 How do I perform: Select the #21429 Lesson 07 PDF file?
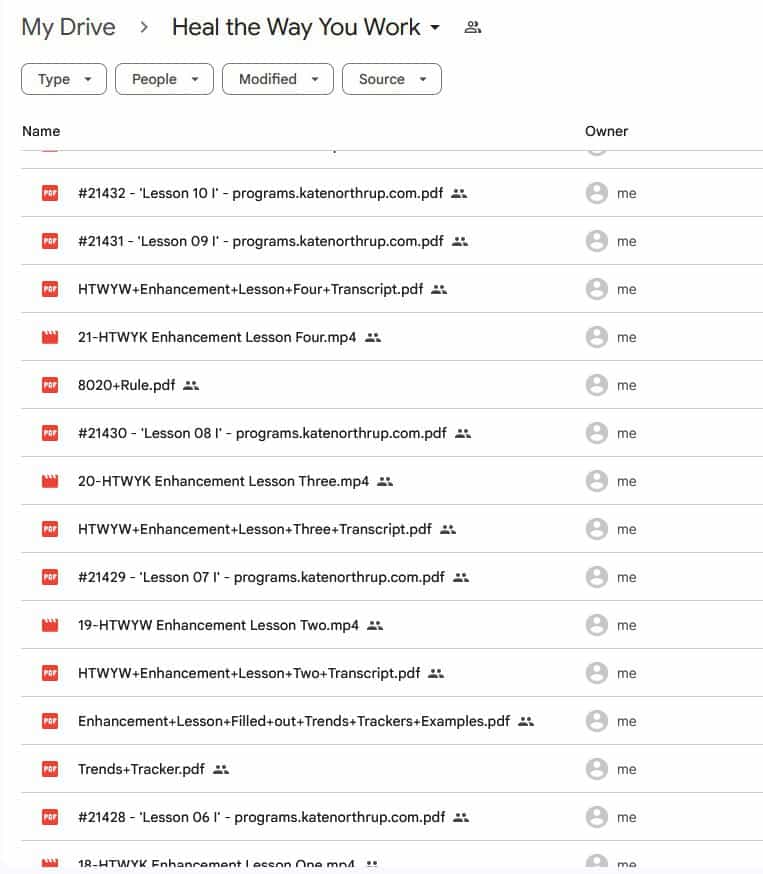click(x=261, y=577)
